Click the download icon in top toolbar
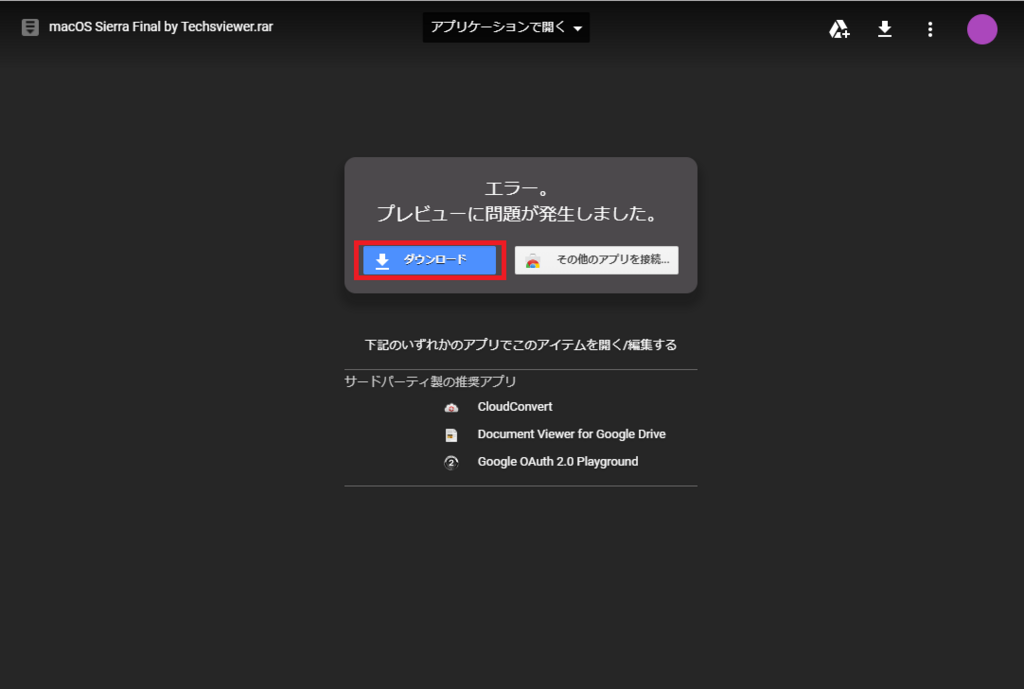This screenshot has height=689, width=1024. pyautogui.click(x=884, y=29)
